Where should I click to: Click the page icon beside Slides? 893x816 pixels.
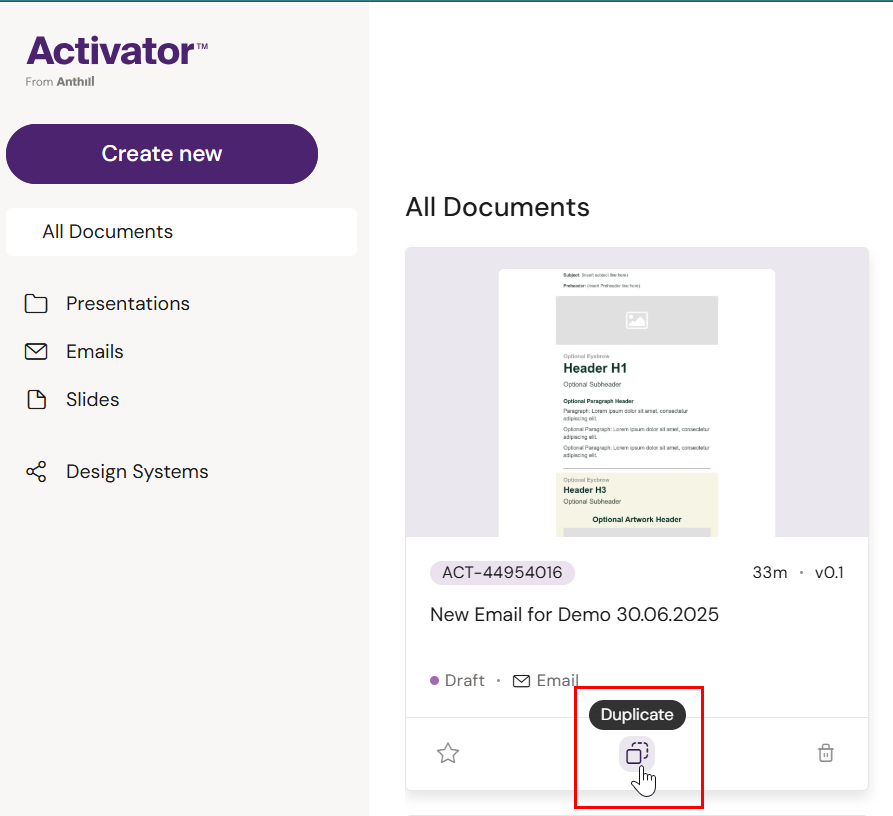pyautogui.click(x=36, y=400)
